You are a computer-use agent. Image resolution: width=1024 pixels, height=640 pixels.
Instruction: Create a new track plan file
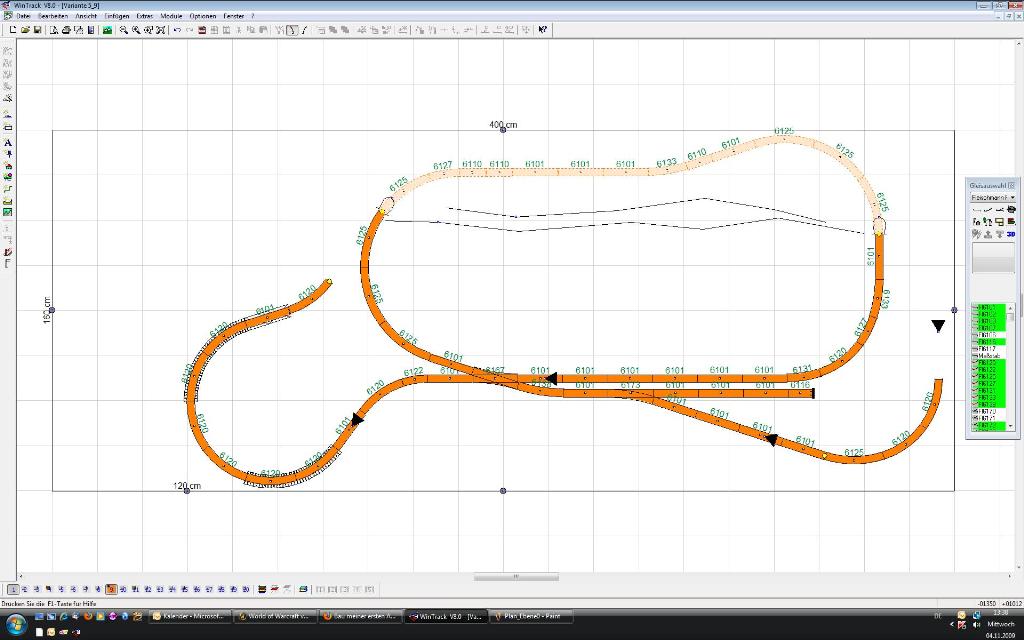(13, 29)
